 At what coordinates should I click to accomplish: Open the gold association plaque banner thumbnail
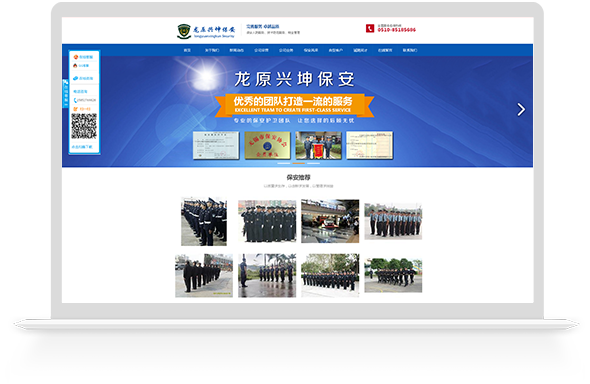(267, 145)
